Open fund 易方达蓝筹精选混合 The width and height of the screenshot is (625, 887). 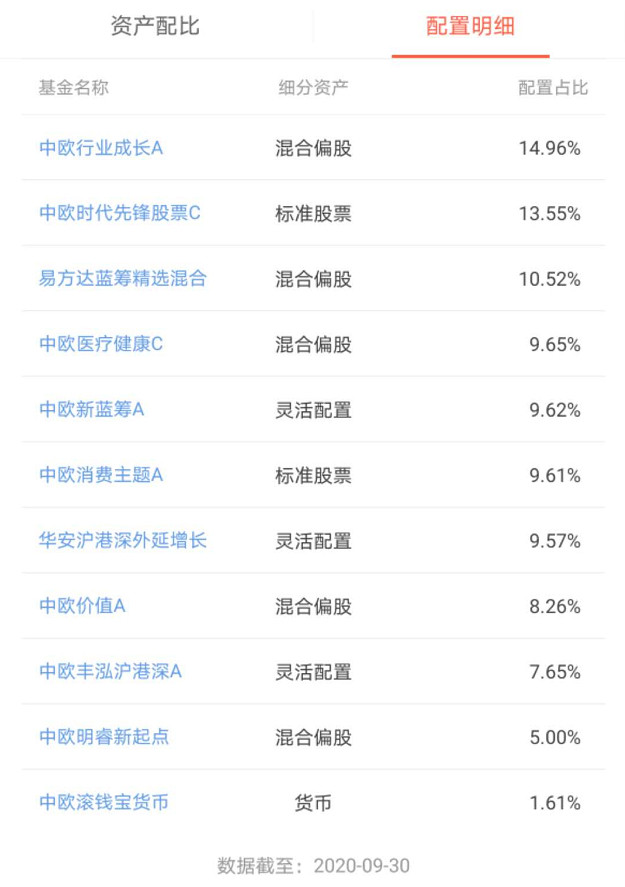(x=123, y=279)
